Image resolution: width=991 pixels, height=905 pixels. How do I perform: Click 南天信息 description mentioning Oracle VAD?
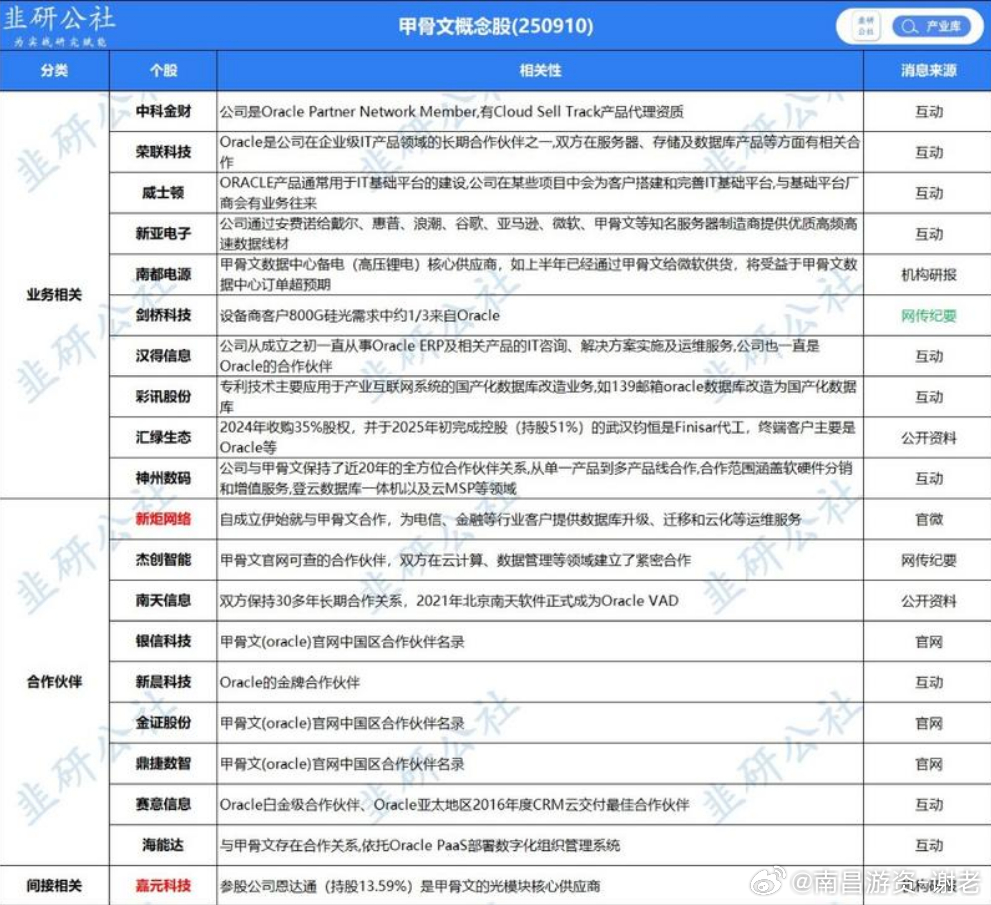[449, 600]
